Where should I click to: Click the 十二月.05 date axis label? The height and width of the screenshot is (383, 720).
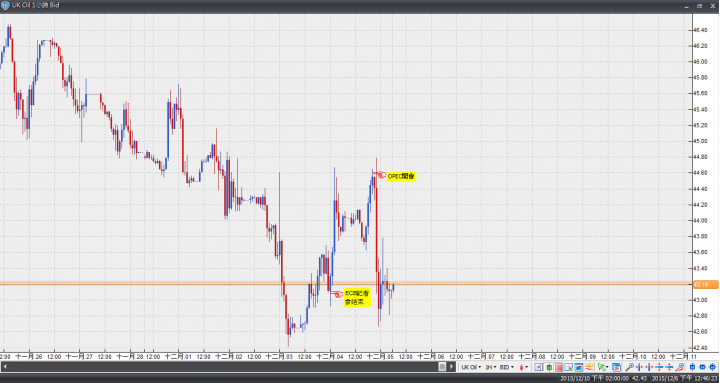[x=380, y=356]
